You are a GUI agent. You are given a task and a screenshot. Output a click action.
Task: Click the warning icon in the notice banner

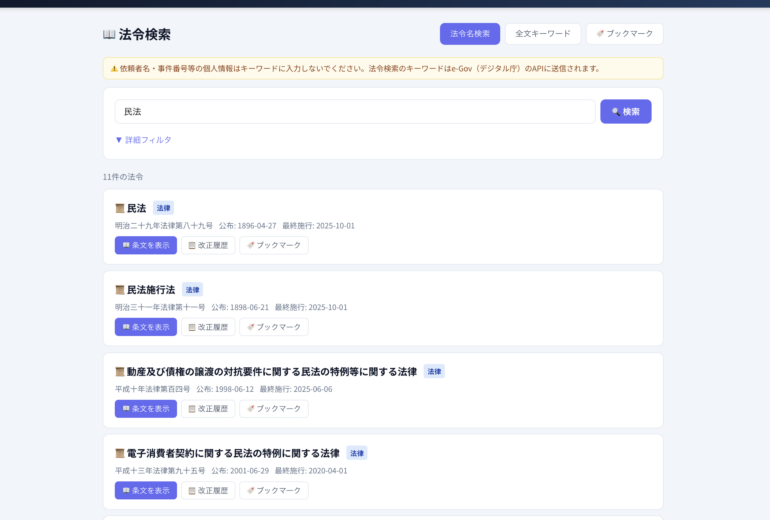[114, 69]
